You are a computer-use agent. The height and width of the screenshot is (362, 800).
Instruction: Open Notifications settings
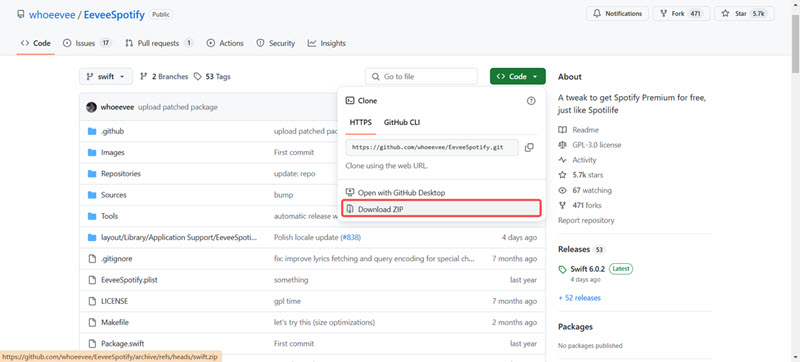pos(617,14)
